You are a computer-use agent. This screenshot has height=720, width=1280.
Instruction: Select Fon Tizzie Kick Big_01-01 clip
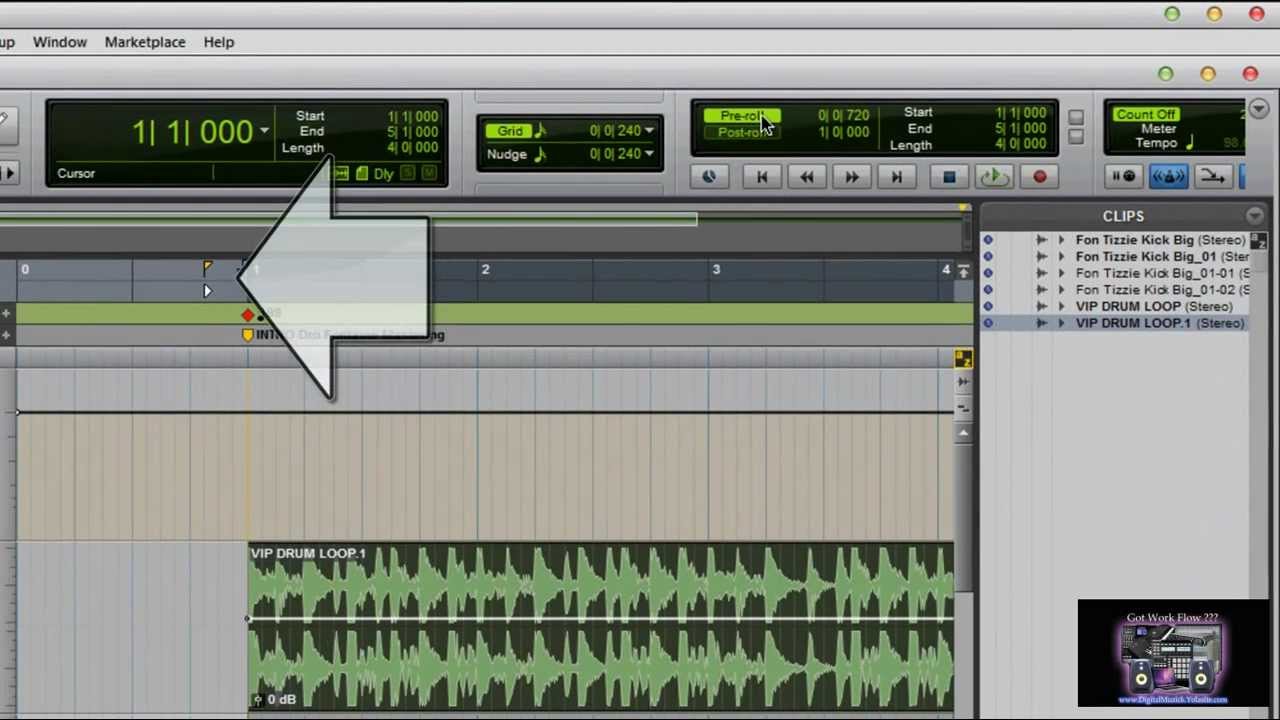point(1162,273)
